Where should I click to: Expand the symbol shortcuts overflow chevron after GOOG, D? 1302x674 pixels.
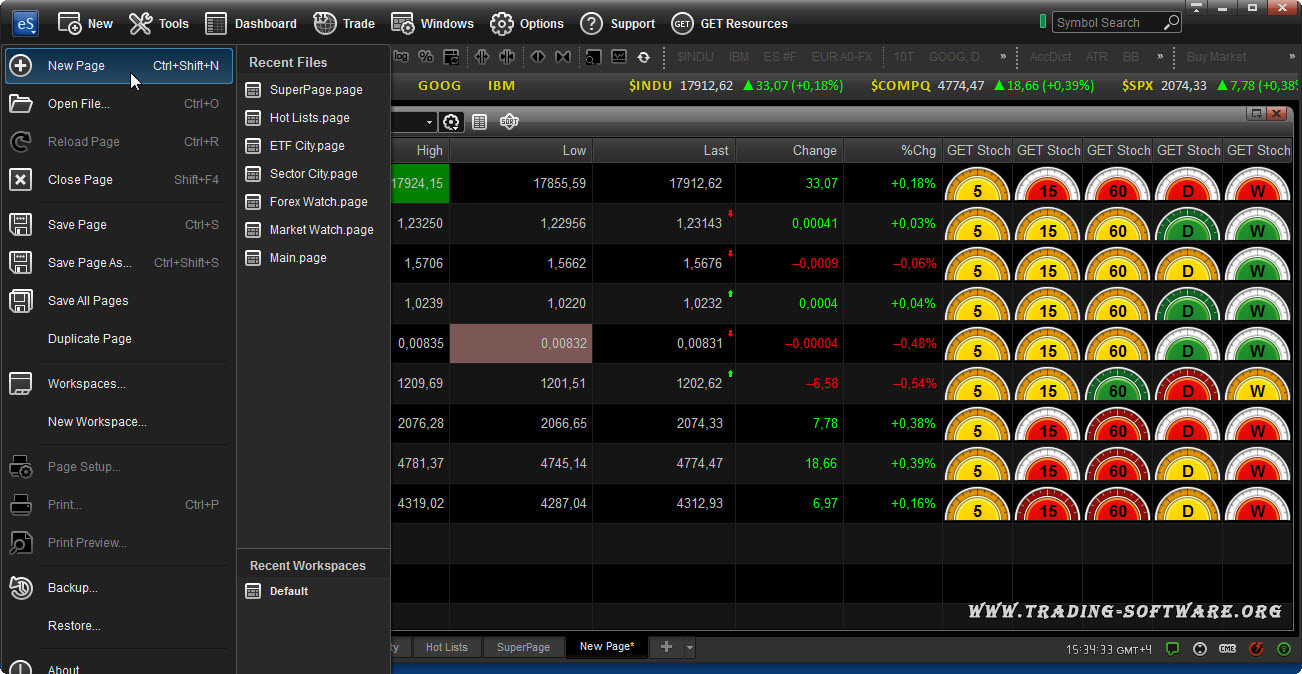click(1002, 57)
